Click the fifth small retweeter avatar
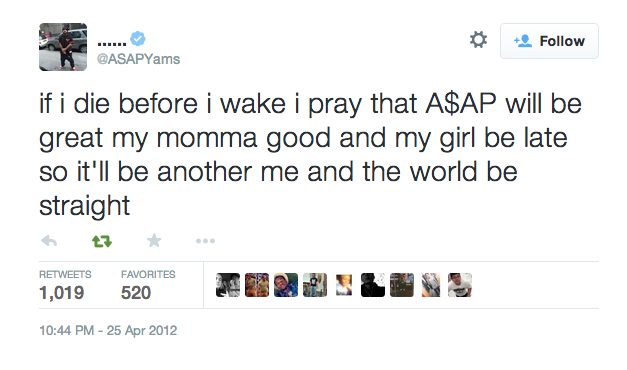The height and width of the screenshot is (370, 627). 344,285
